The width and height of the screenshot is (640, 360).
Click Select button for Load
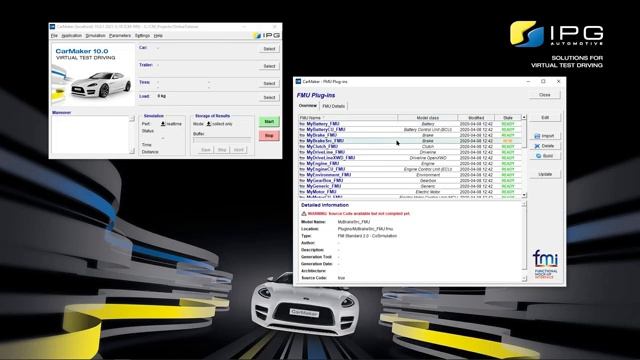click(269, 97)
